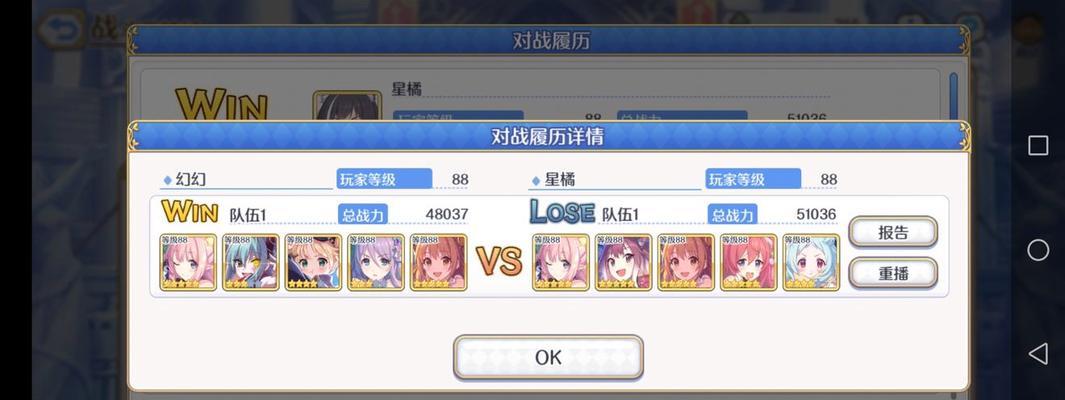Select winner's fourth lavender-haired character icon
The image size is (1065, 400).
pos(376,262)
